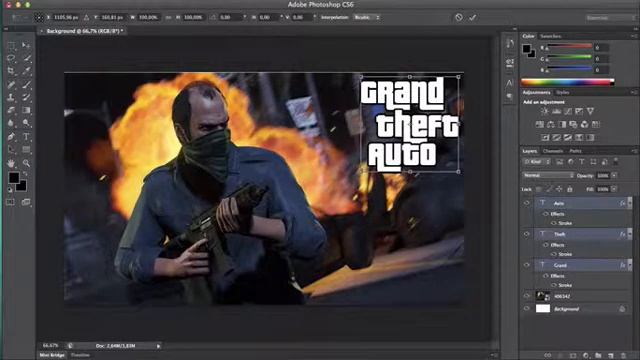
Task: Select the Brush tool
Action: pyautogui.click(x=26, y=84)
